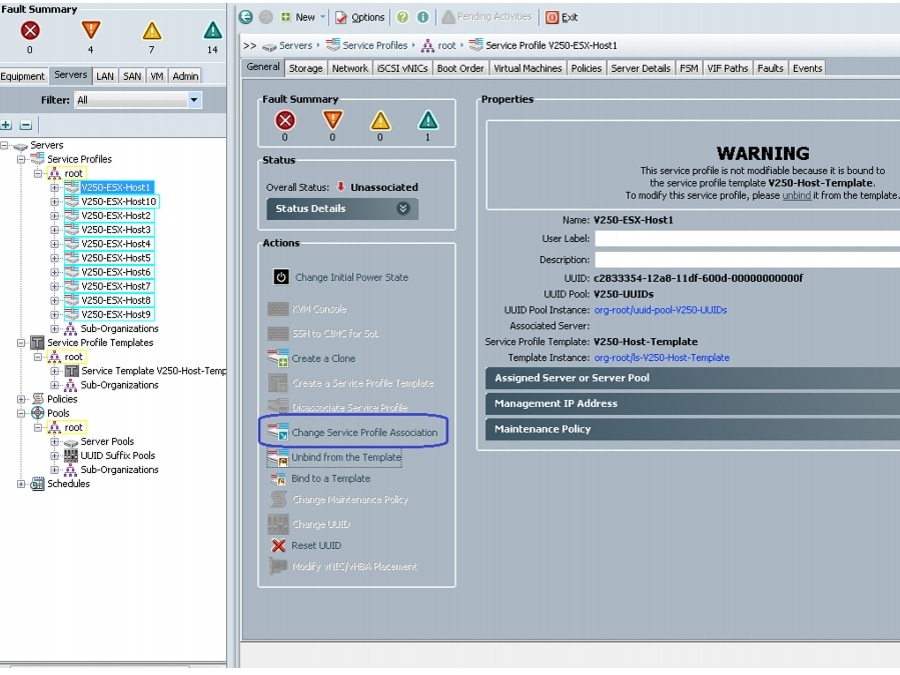900x675 pixels.
Task: Open the Options toolbar button
Action: click(x=360, y=17)
